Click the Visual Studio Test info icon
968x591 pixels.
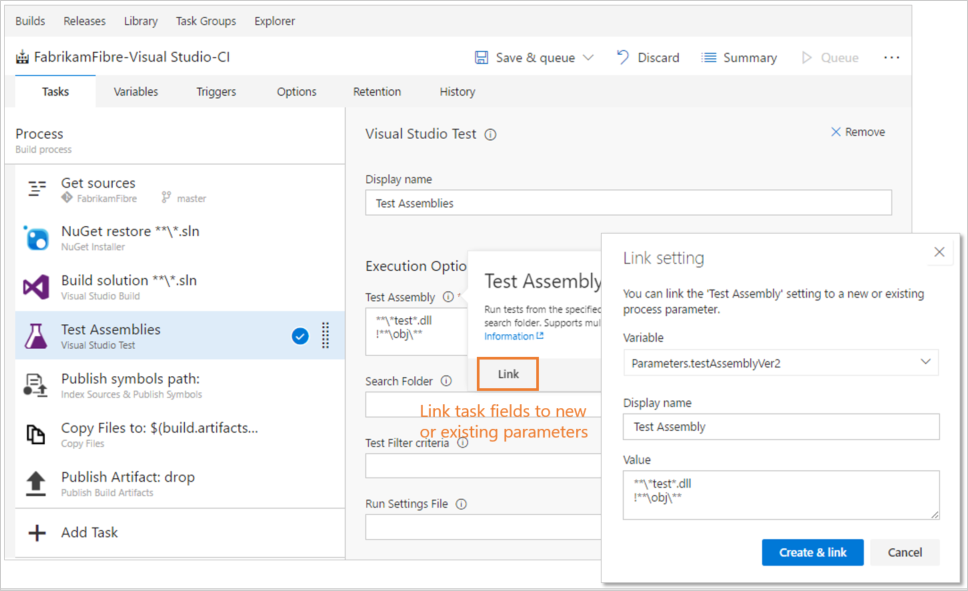[x=490, y=135]
